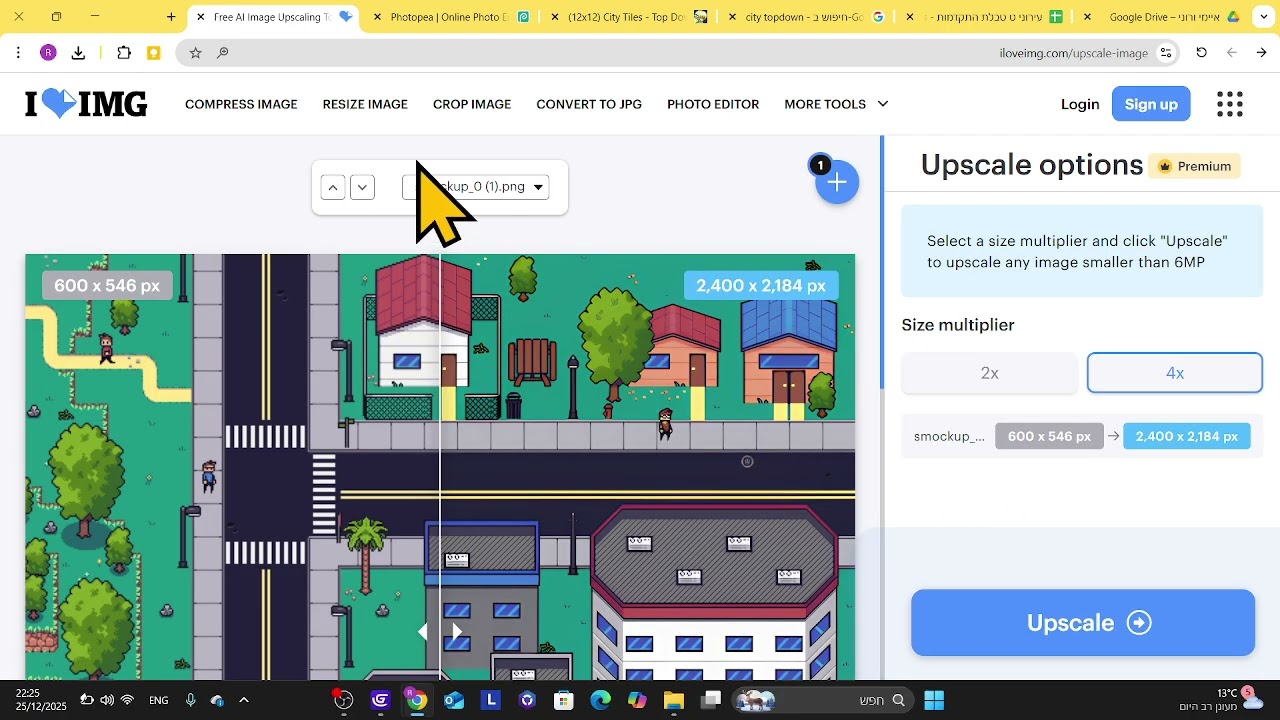1280x720 pixels.
Task: Open File Explorer from taskbar
Action: point(673,700)
